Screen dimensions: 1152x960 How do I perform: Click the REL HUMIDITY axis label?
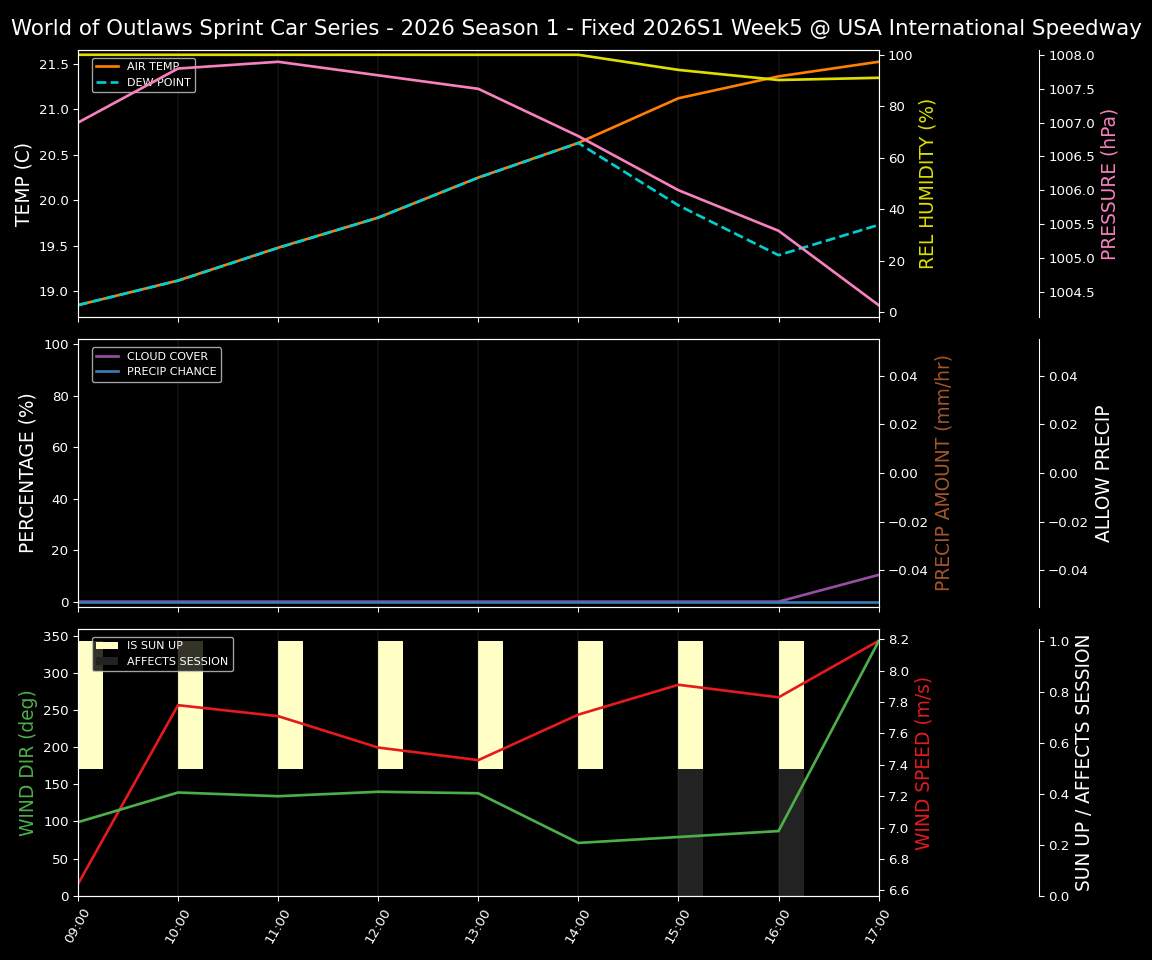click(925, 185)
